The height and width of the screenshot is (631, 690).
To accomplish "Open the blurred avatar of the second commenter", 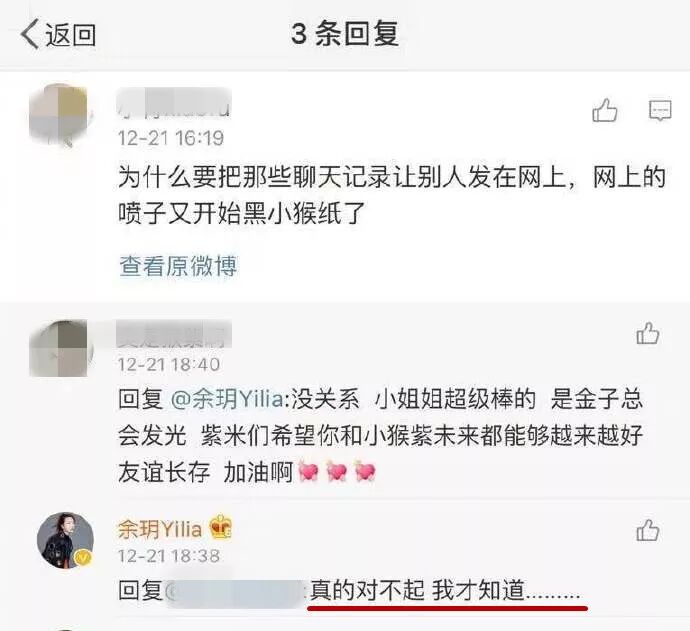I will [61, 349].
